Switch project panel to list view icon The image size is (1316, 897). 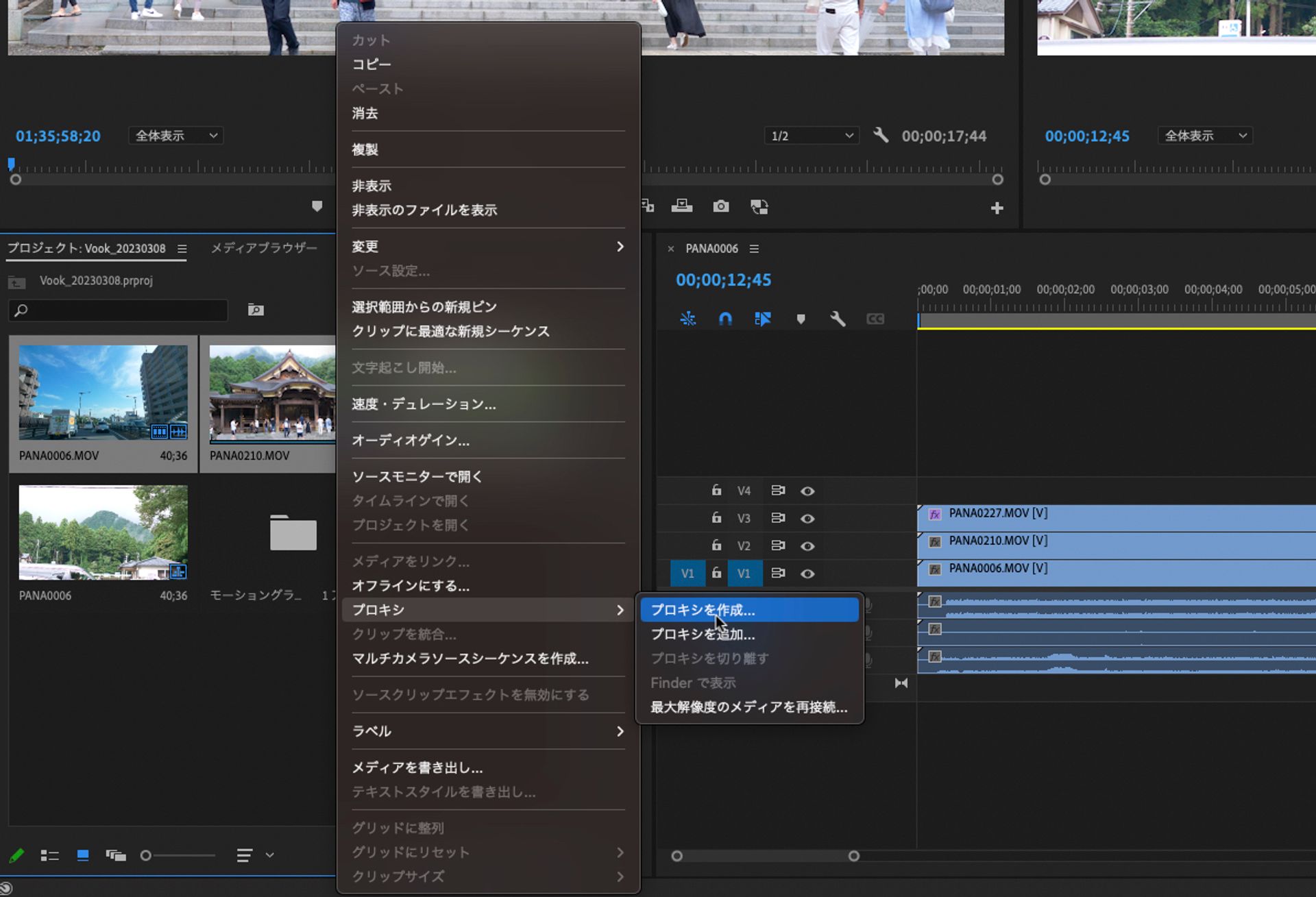tap(50, 855)
